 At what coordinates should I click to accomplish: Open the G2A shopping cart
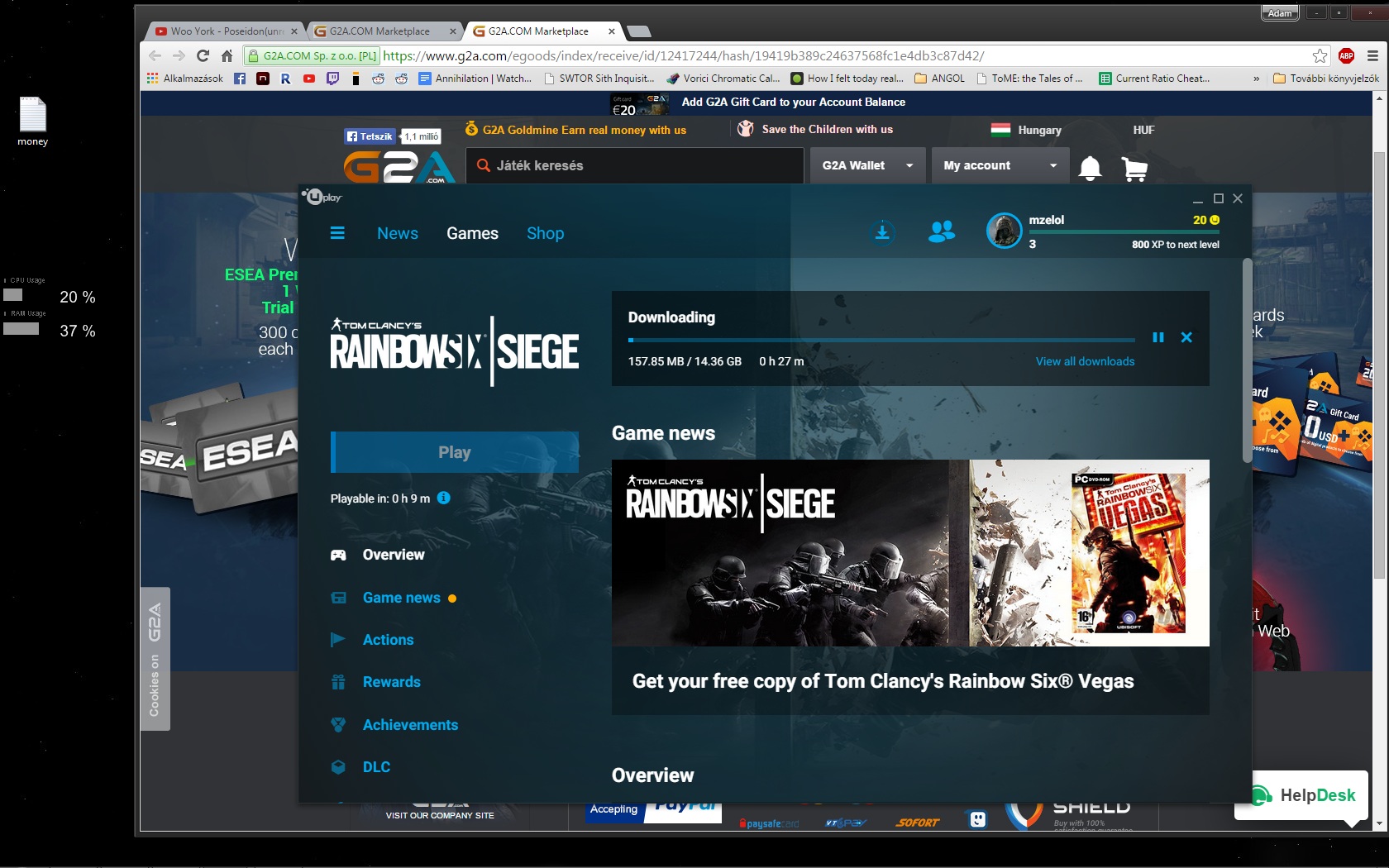tap(1134, 169)
